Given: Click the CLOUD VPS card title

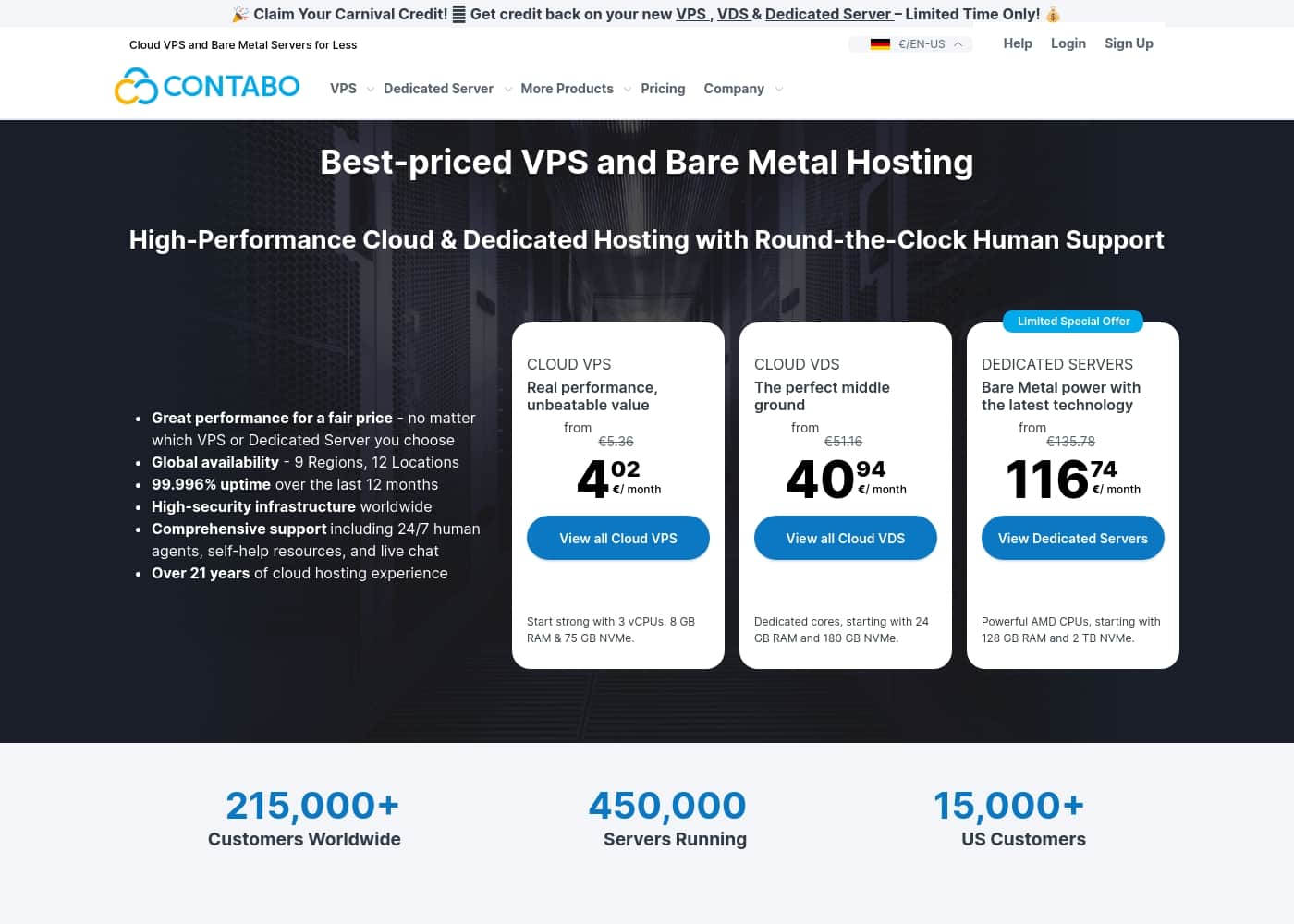Looking at the screenshot, I should pos(568,364).
